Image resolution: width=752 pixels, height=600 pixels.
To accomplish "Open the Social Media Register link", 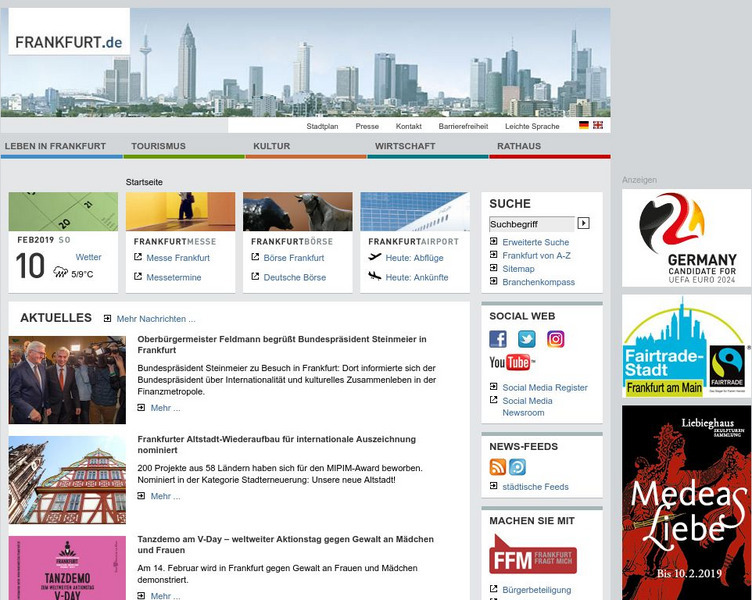I will pos(545,388).
